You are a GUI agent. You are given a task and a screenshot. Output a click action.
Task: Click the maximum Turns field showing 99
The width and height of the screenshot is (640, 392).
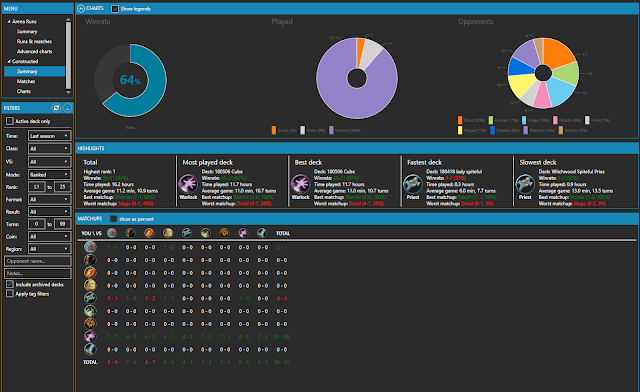62,224
